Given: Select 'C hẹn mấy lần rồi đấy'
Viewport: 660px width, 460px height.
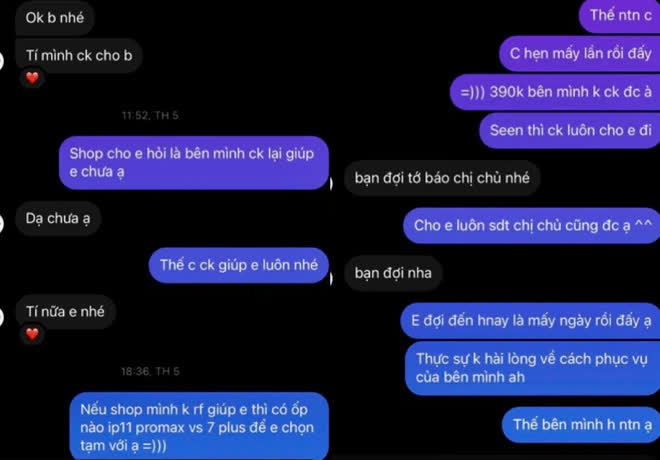Looking at the screenshot, I should pos(580,53).
